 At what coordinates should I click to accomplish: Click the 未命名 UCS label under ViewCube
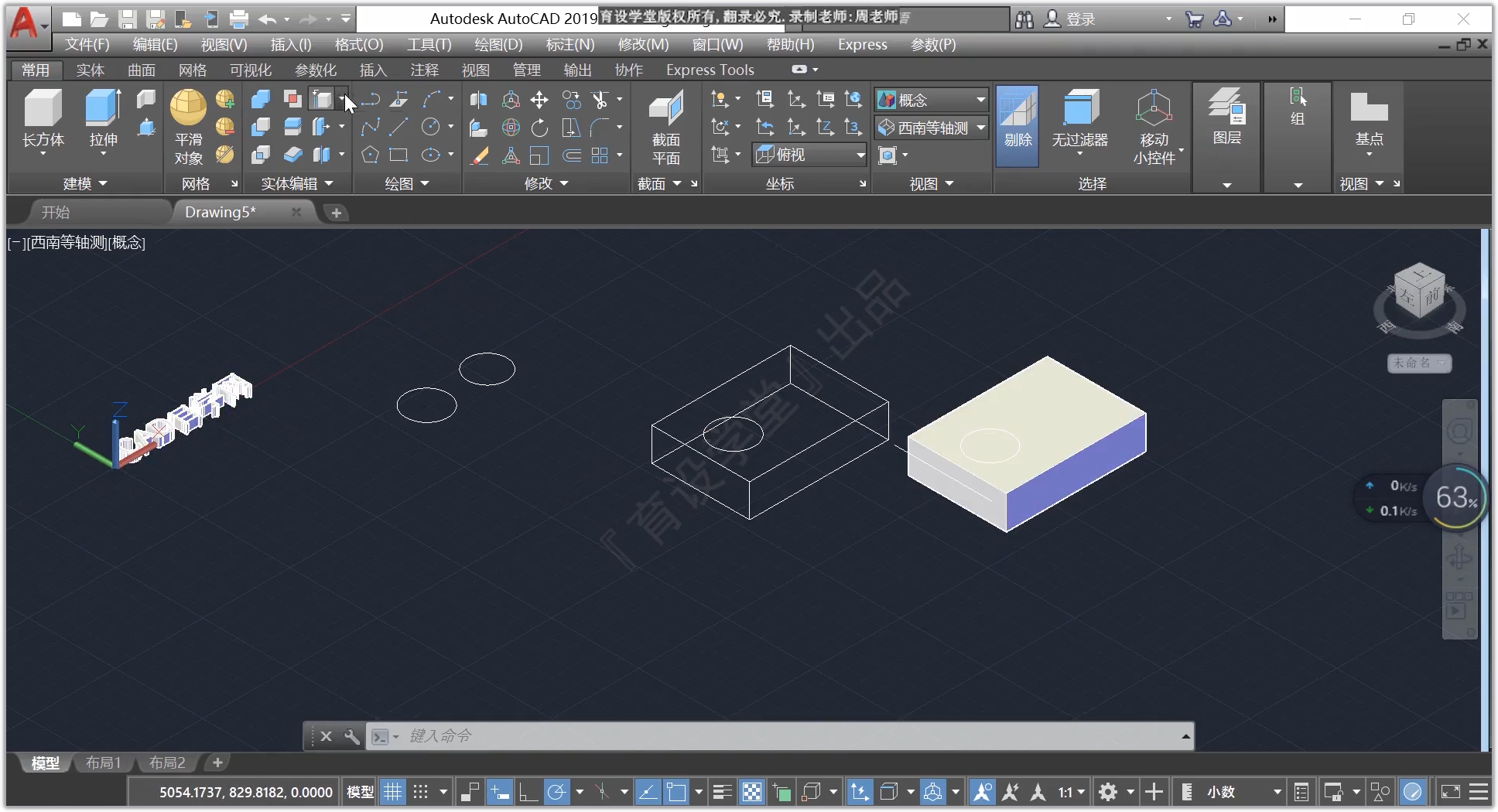pos(1418,363)
